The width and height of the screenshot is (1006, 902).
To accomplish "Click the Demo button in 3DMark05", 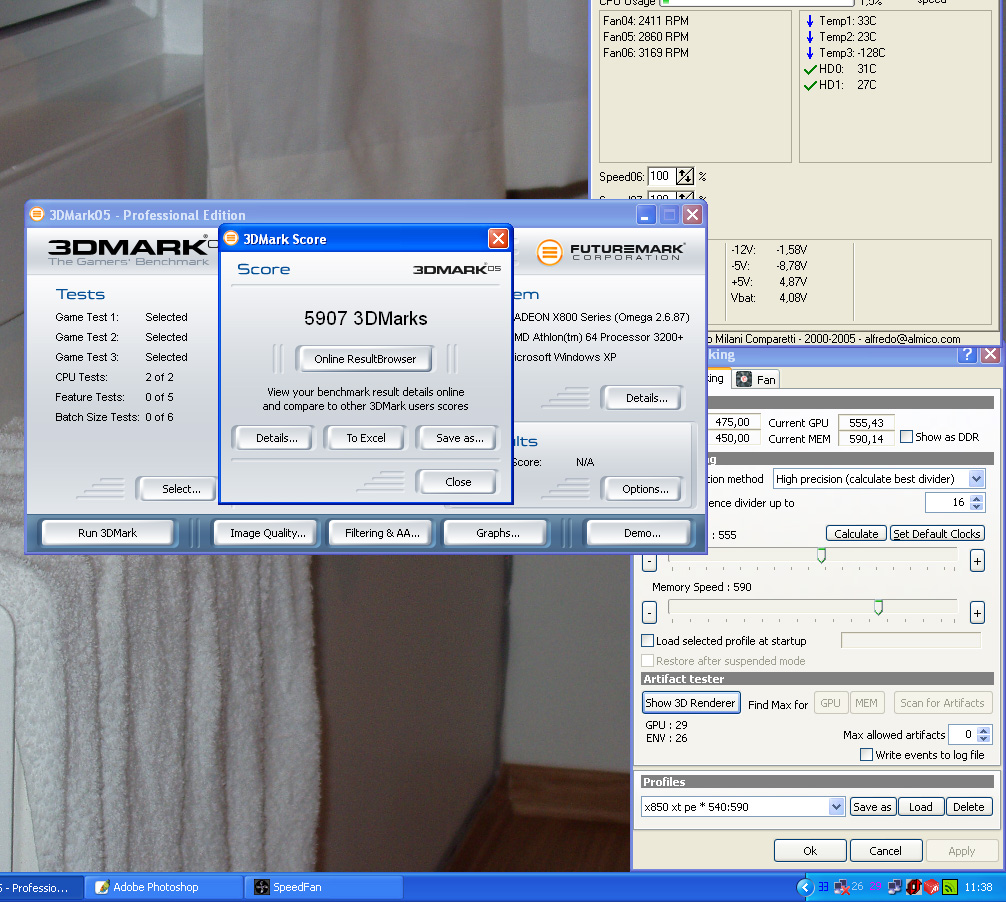I will pos(642,533).
